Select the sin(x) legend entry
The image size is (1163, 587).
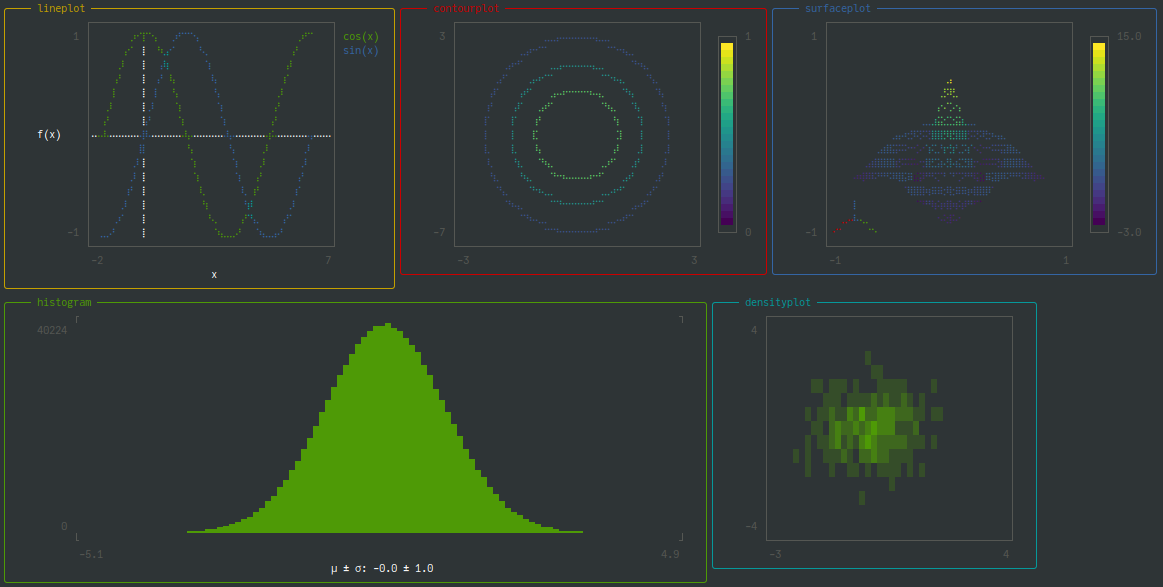point(360,50)
